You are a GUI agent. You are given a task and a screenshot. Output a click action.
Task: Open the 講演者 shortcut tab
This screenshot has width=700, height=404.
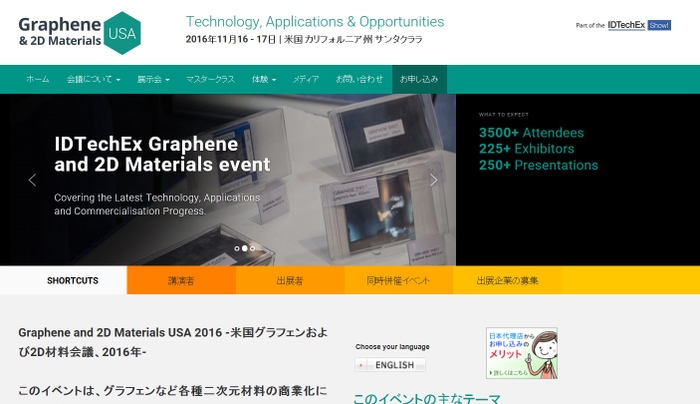(x=181, y=280)
